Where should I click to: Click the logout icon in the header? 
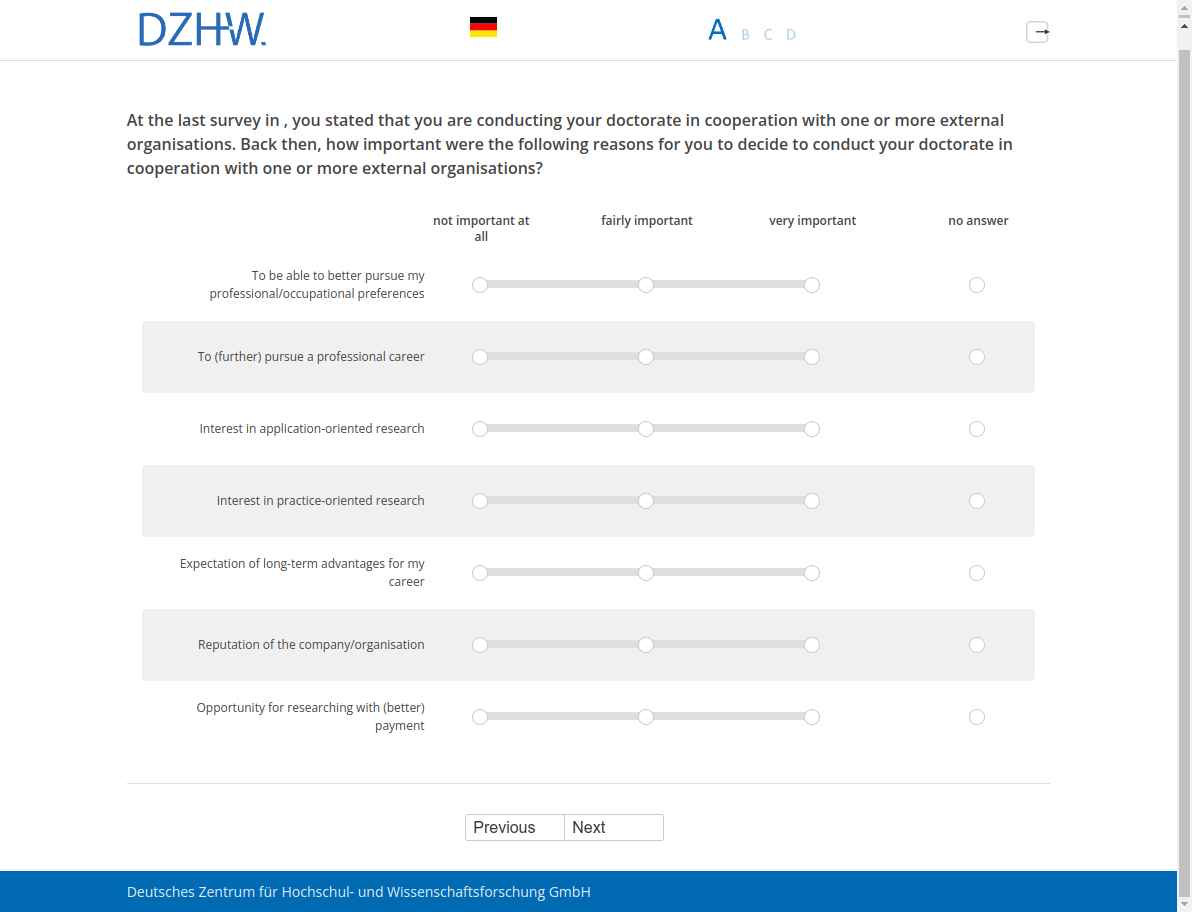(x=1037, y=32)
